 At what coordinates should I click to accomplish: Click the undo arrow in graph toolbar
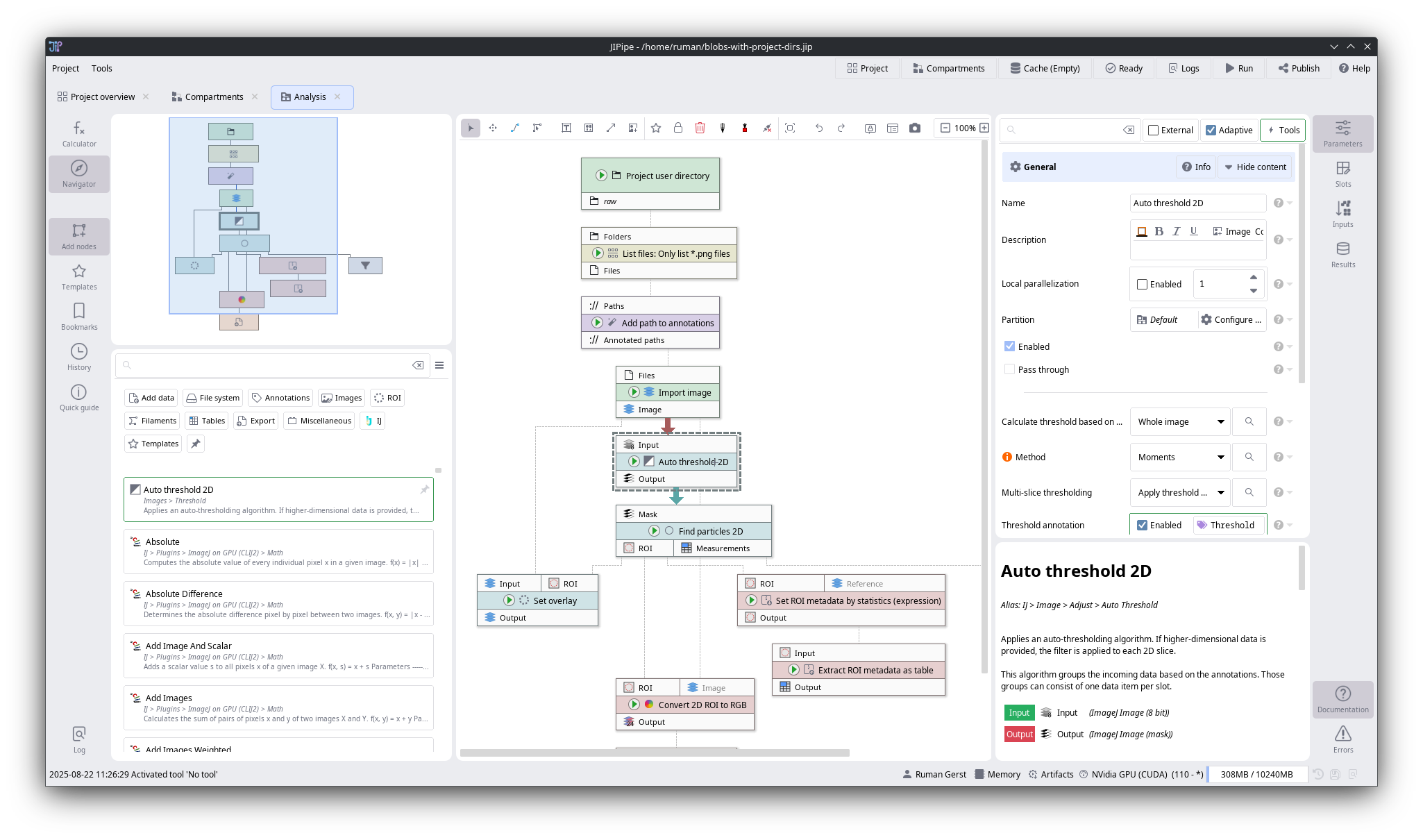coord(819,128)
